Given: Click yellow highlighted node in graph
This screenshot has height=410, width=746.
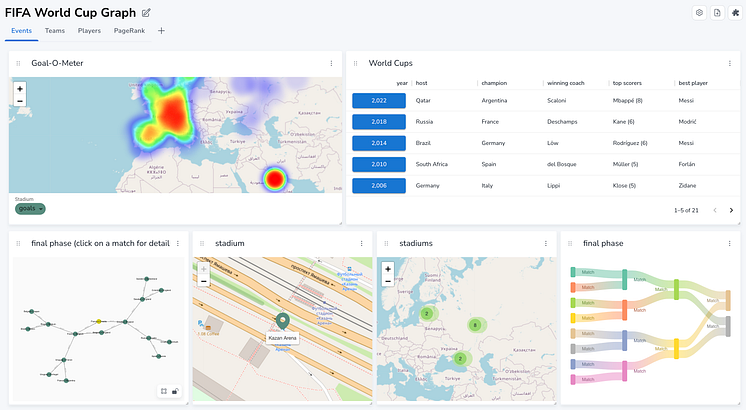Looking at the screenshot, I should click(x=99, y=322).
